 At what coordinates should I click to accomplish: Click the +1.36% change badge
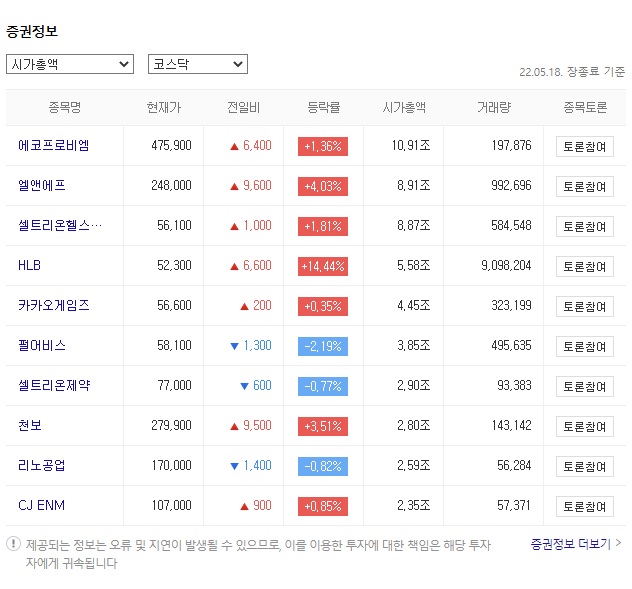coord(323,146)
